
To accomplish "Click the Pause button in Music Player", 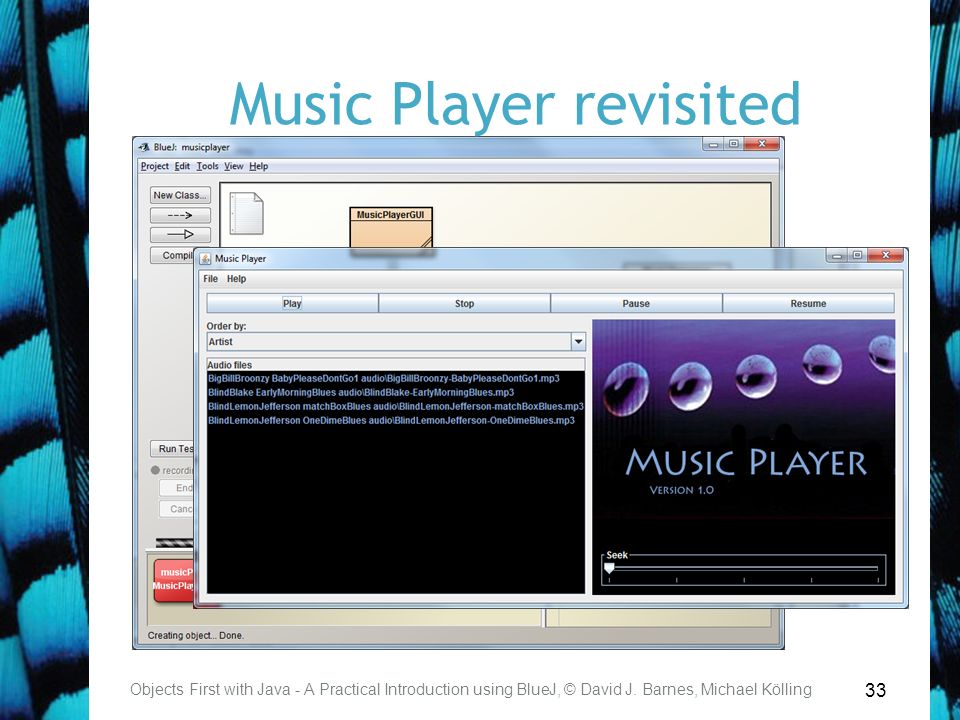I will tap(636, 303).
